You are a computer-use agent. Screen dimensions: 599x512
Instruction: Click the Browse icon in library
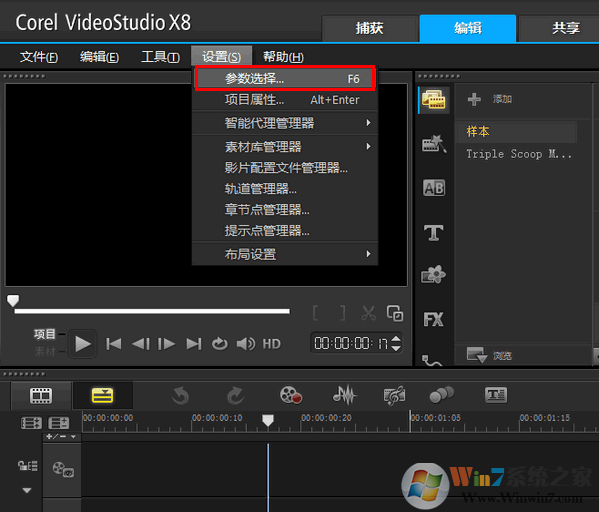[477, 355]
